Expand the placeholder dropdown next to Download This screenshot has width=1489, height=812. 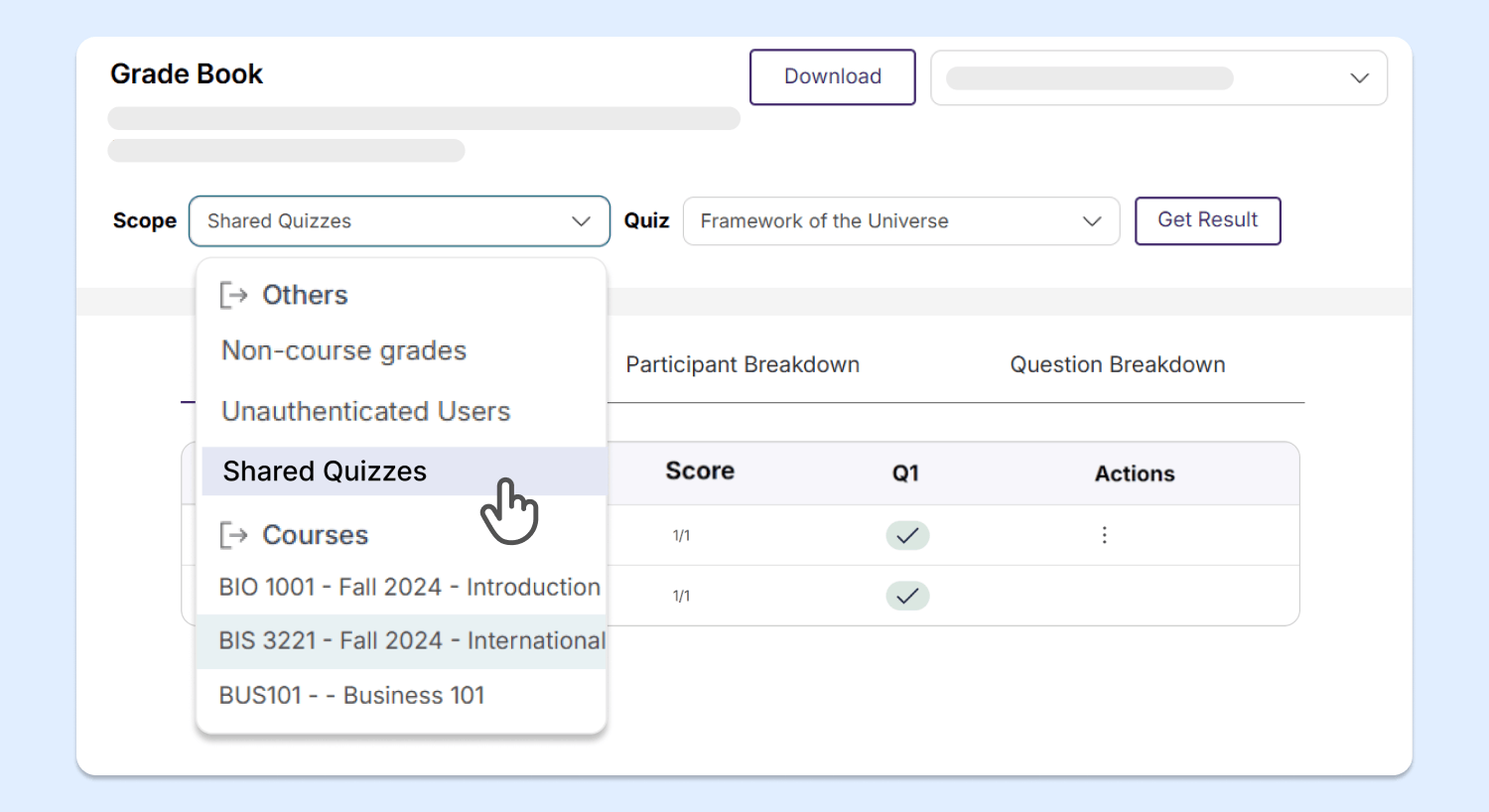click(x=1158, y=77)
